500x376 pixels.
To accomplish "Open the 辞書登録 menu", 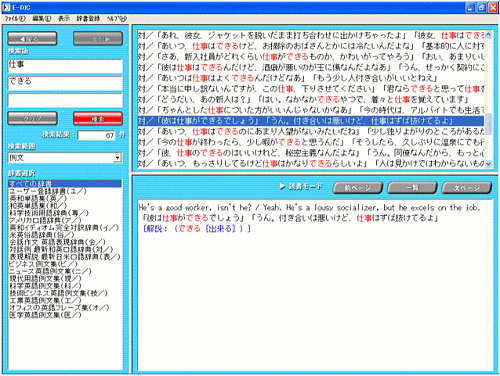I will coord(88,19).
